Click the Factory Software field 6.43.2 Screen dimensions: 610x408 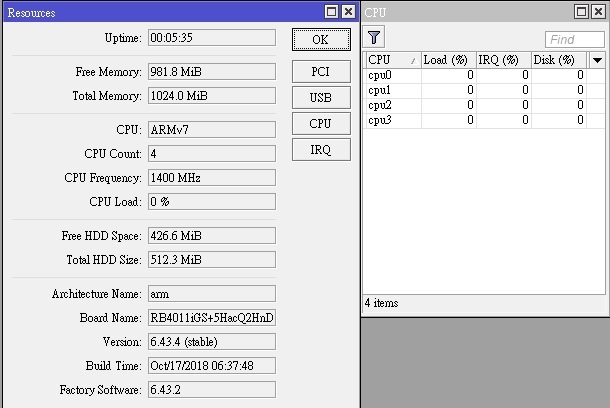point(212,390)
